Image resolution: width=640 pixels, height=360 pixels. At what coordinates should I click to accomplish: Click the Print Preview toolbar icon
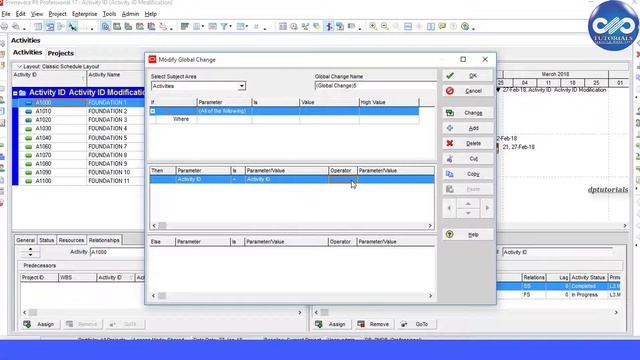tap(16, 27)
